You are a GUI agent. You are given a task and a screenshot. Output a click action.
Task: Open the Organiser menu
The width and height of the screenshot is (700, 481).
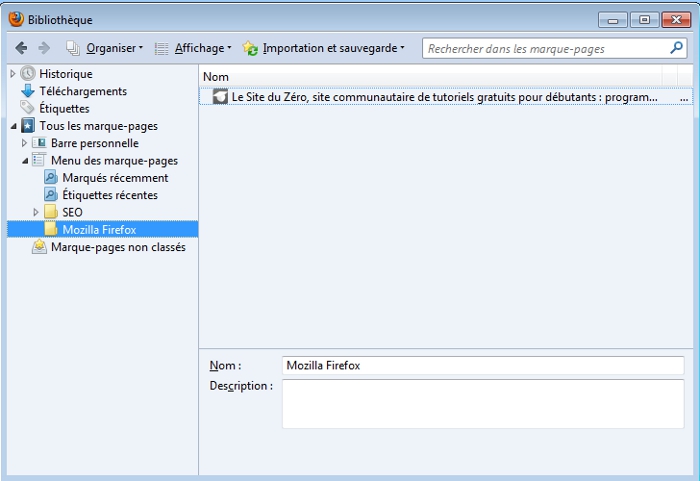114,48
